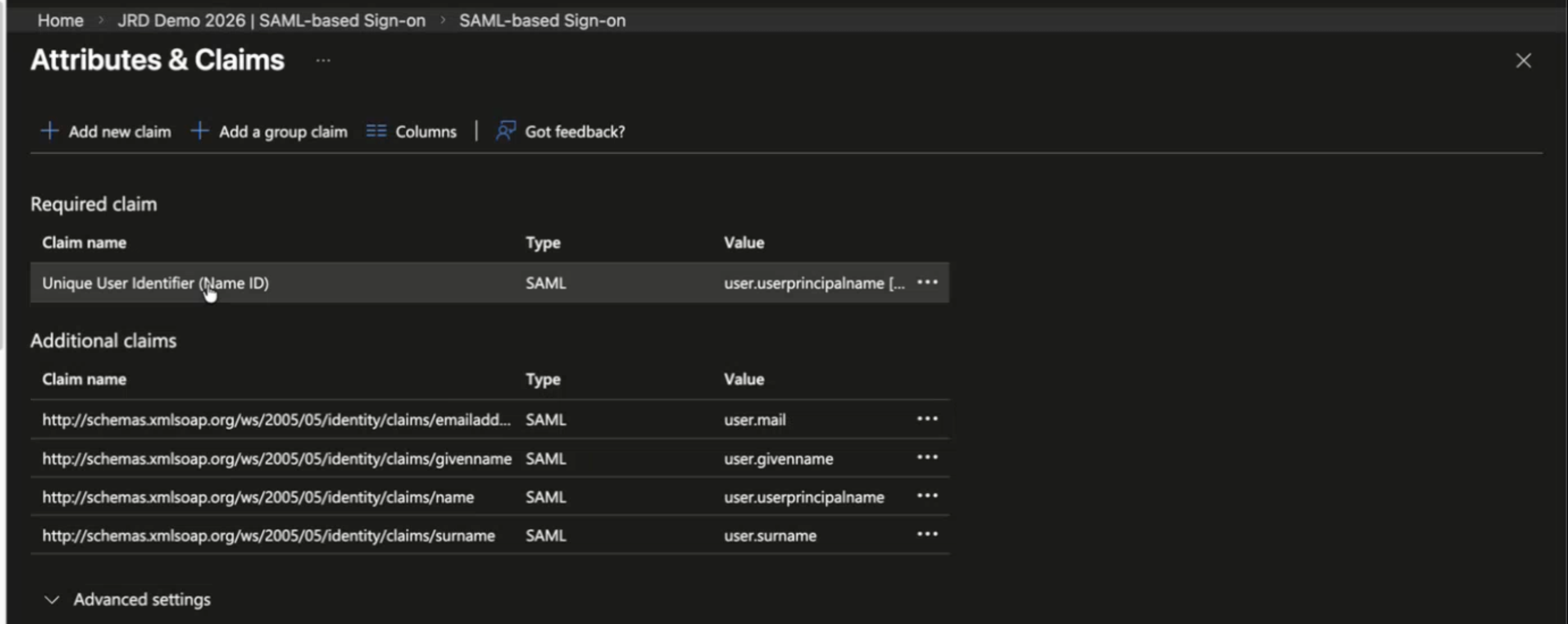Click the user.givenname value cell
The width and height of the screenshot is (1568, 624).
[779, 459]
